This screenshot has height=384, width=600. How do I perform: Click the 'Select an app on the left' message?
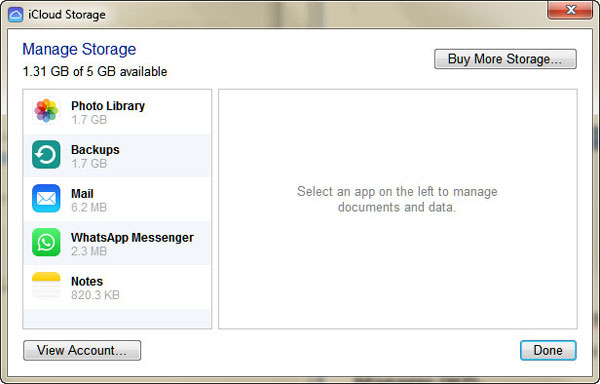pos(397,199)
